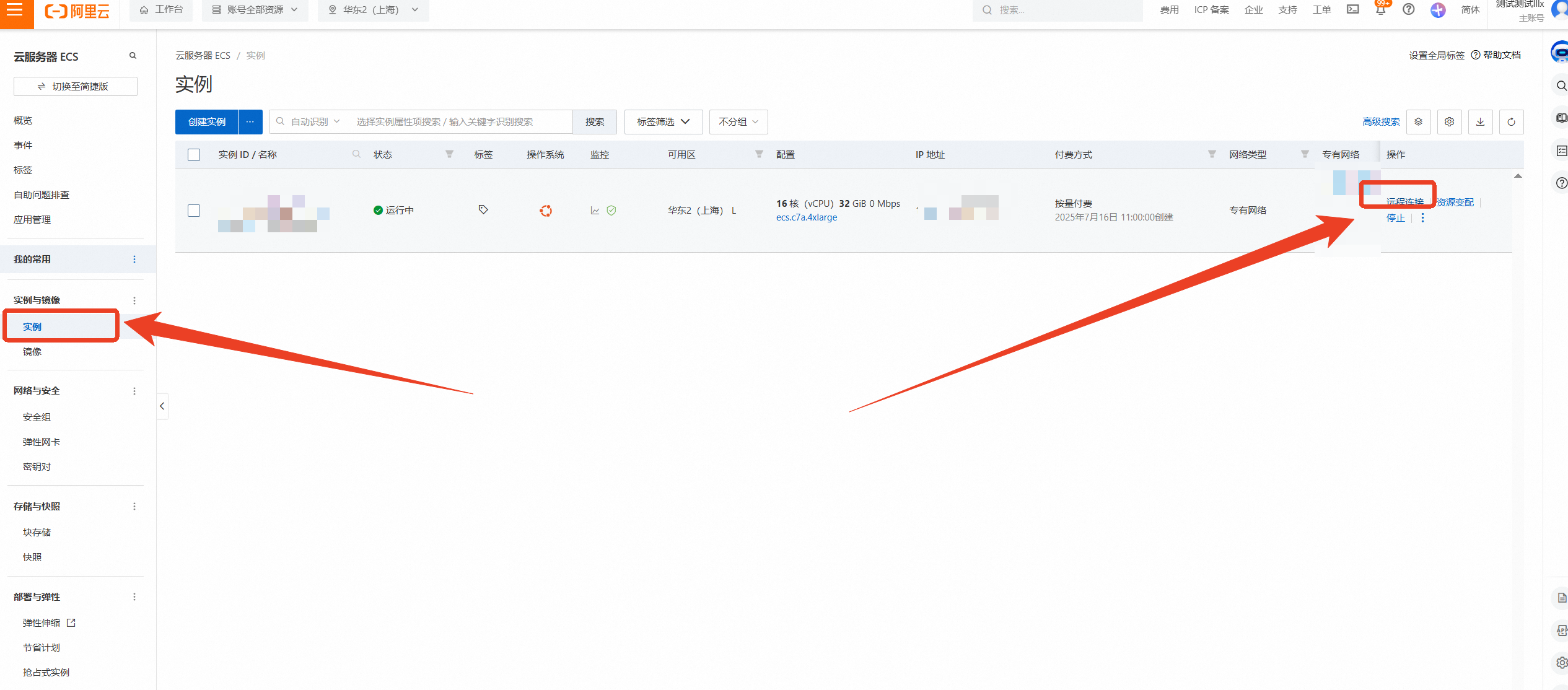1568x690 pixels.
Task: Select the instance row checkbox
Action: click(194, 211)
